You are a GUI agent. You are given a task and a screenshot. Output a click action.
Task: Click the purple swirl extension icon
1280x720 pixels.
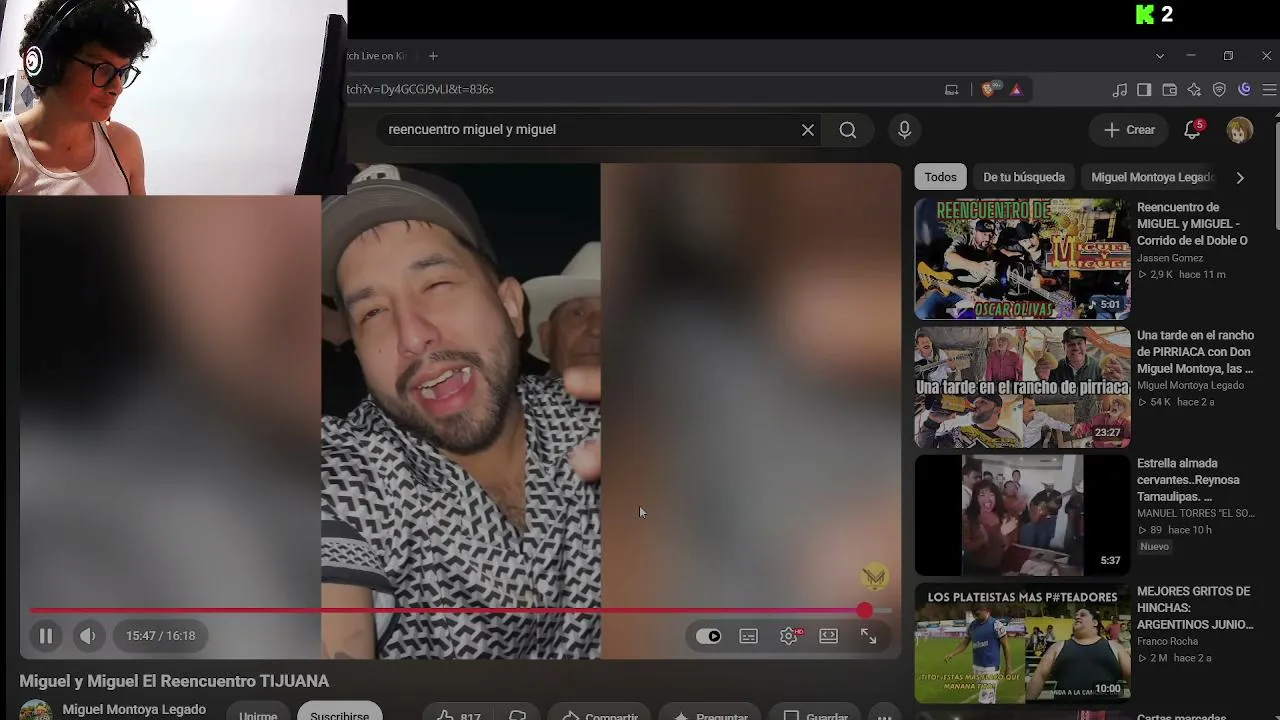tap(1244, 89)
